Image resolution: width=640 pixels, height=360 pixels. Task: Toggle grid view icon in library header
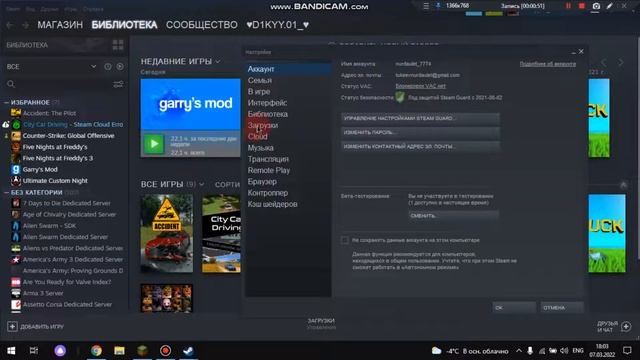coord(118,45)
